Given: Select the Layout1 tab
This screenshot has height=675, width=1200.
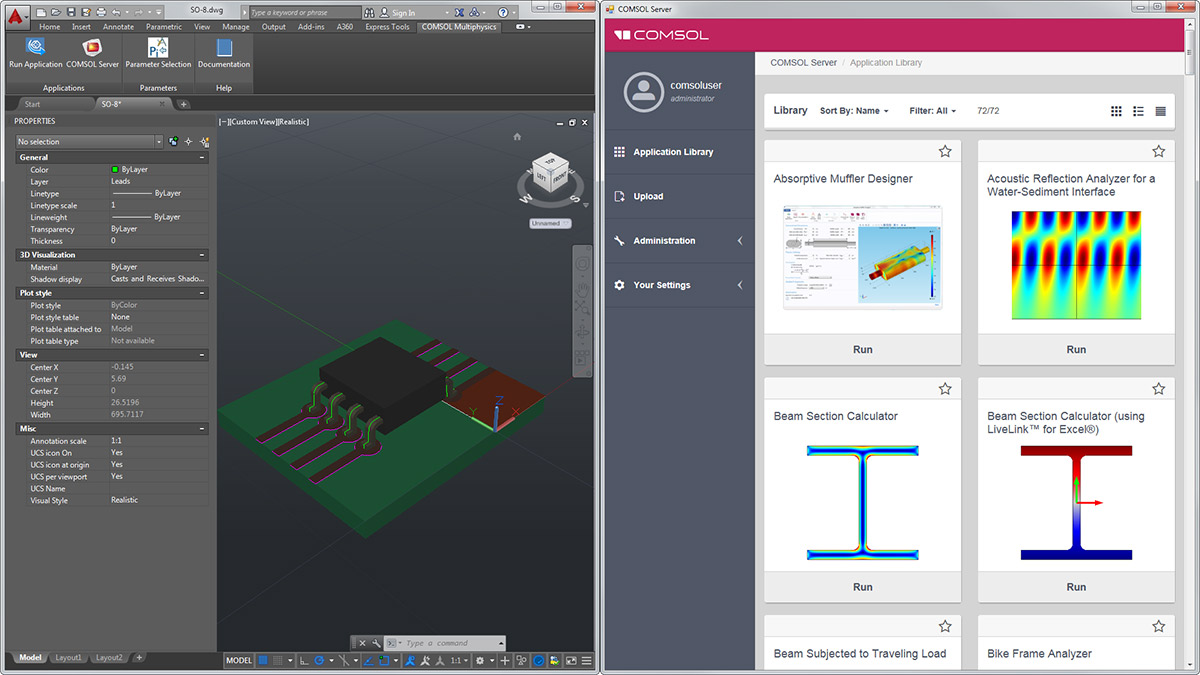Looking at the screenshot, I should click(68, 658).
